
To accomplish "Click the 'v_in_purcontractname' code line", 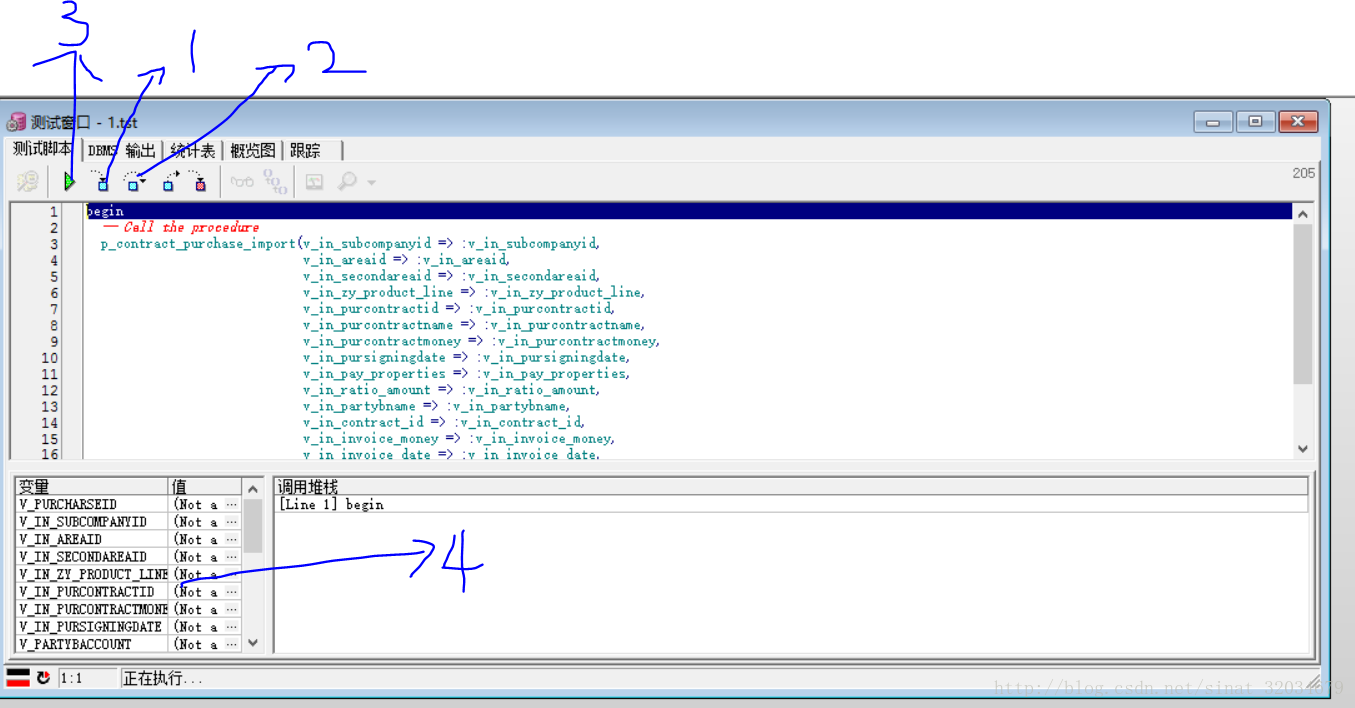I will [474, 325].
